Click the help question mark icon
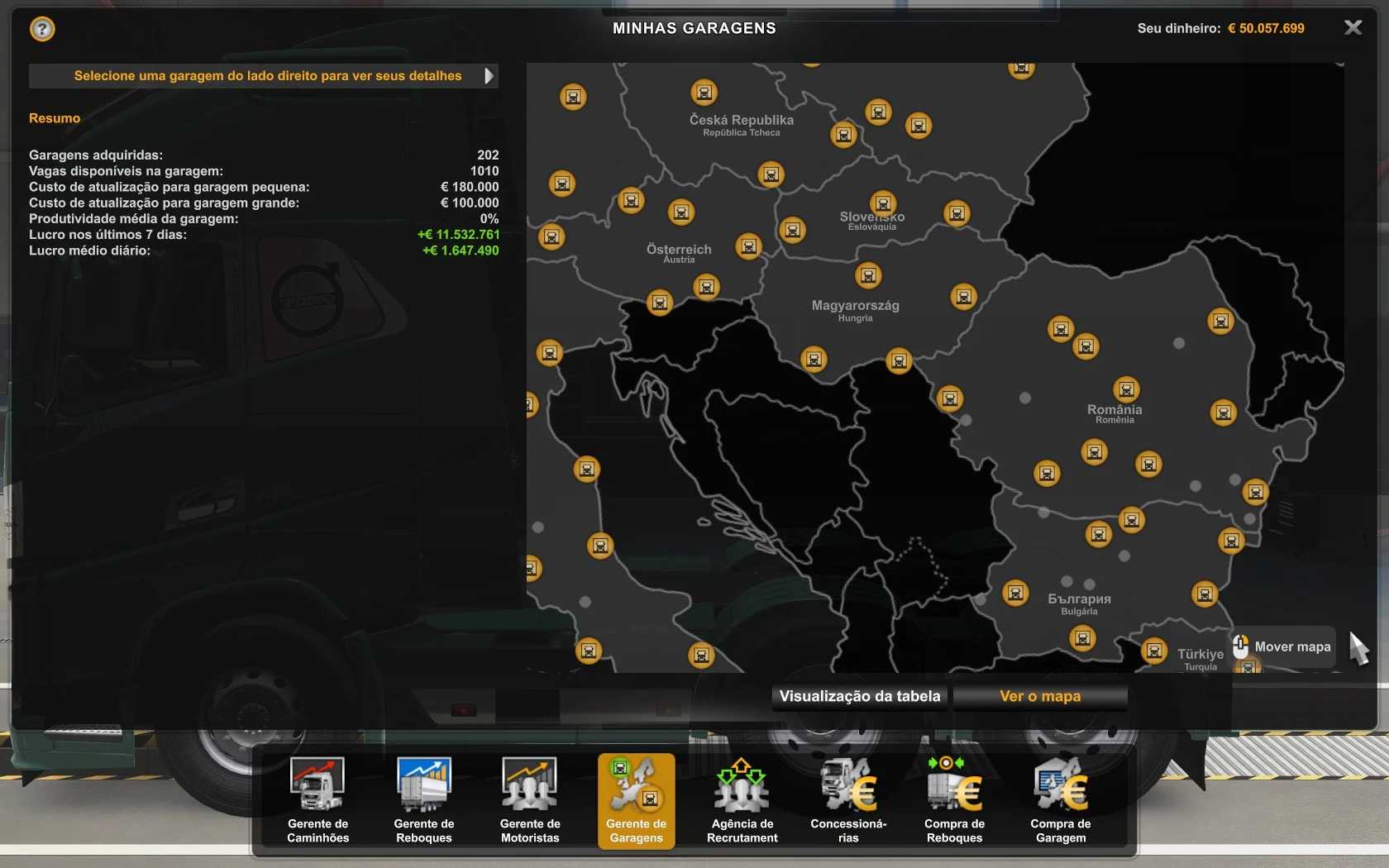Screen dimensions: 1389x868 (42, 30)
